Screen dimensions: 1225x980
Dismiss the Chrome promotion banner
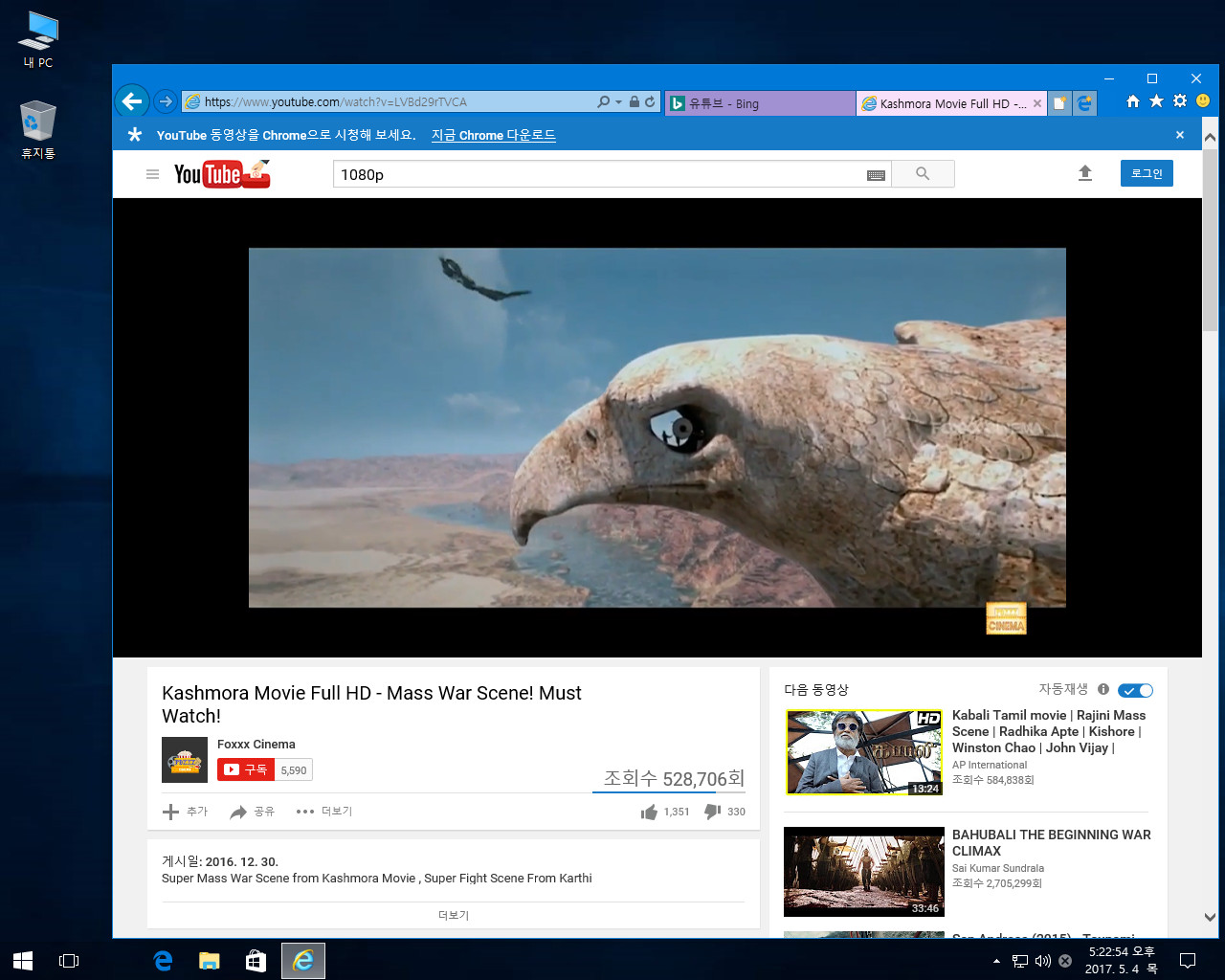(x=1180, y=135)
